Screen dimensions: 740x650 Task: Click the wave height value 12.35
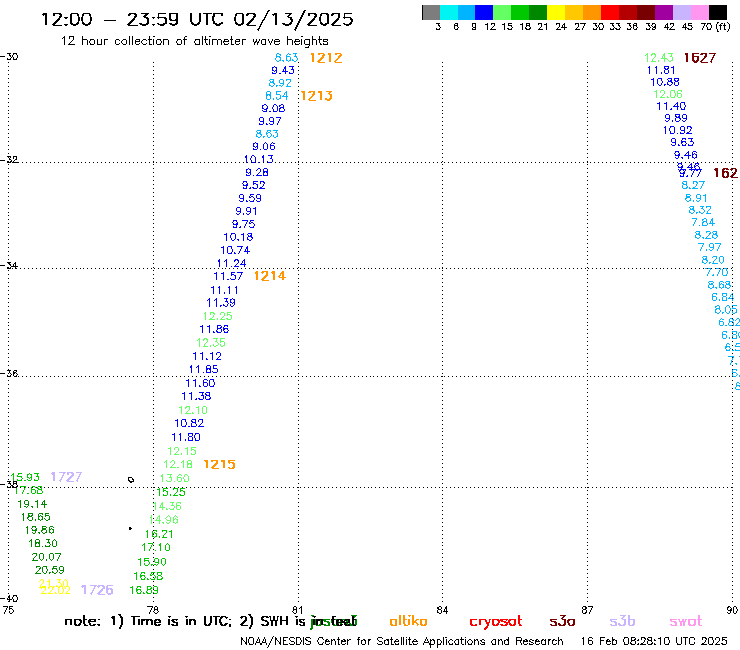(211, 343)
